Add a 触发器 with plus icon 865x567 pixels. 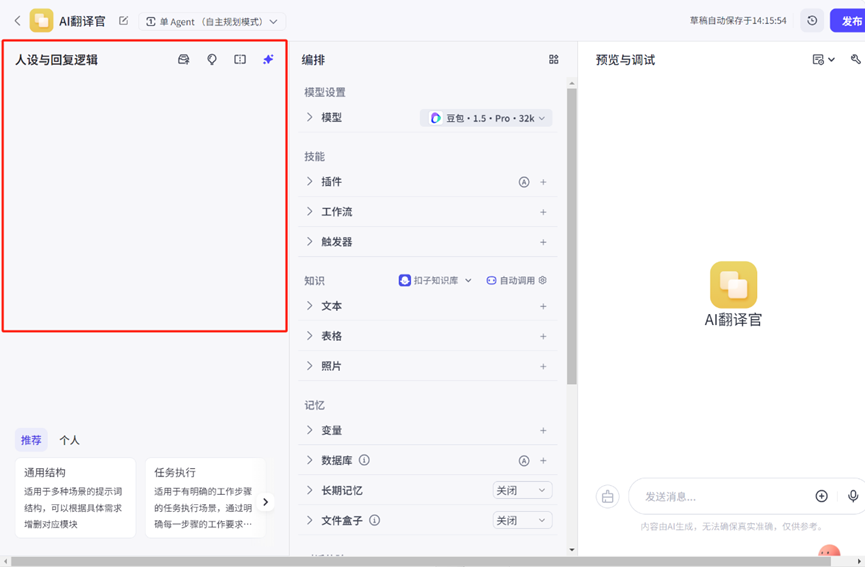click(x=543, y=242)
